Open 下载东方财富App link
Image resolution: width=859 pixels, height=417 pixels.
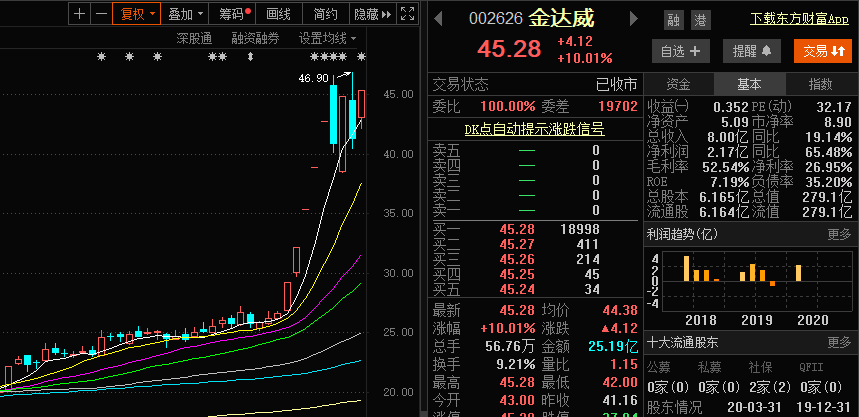799,19
